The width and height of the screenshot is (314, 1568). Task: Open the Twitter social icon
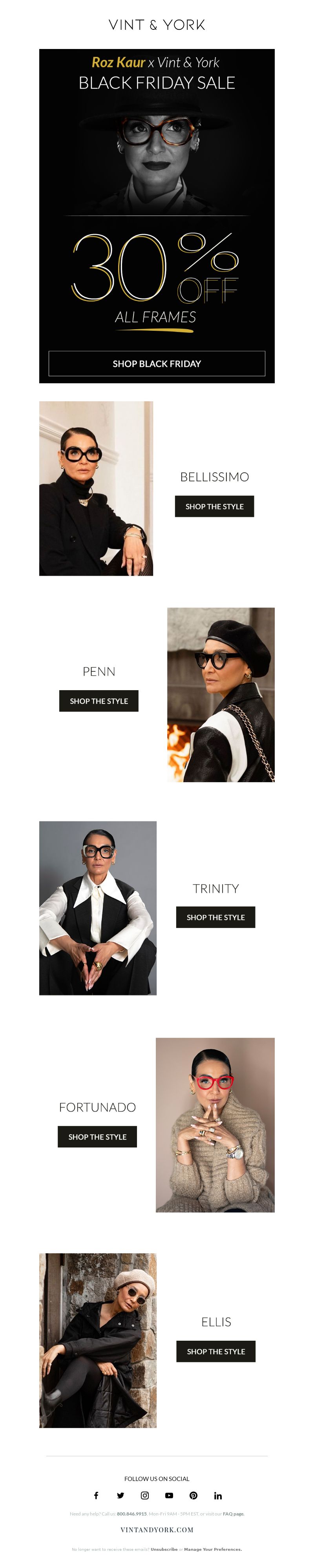[x=120, y=1495]
